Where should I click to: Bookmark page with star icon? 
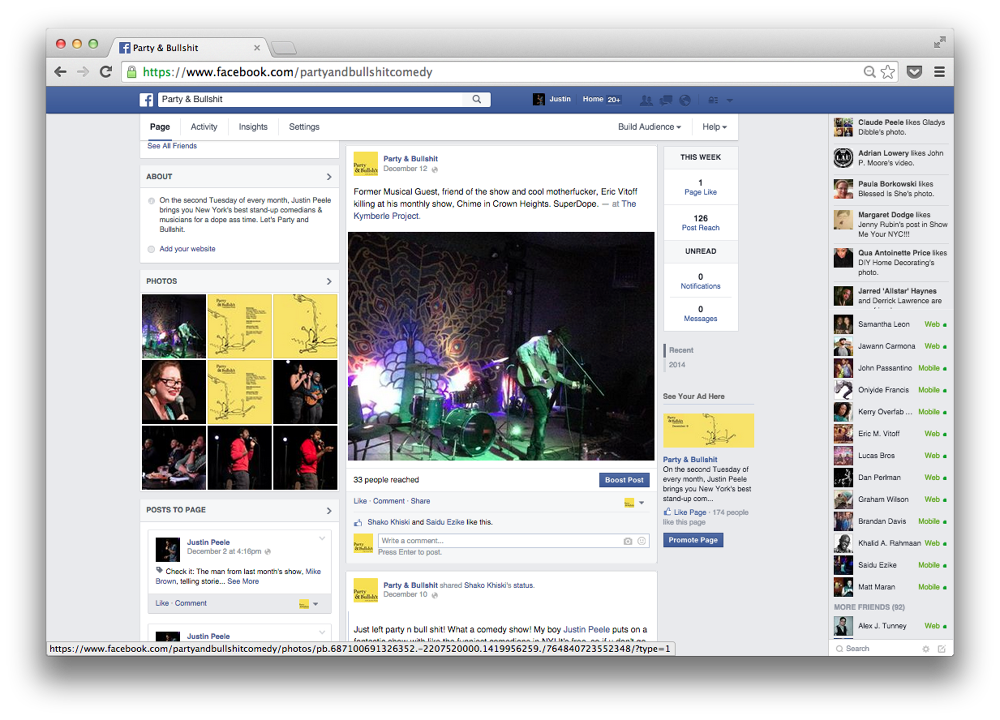888,72
